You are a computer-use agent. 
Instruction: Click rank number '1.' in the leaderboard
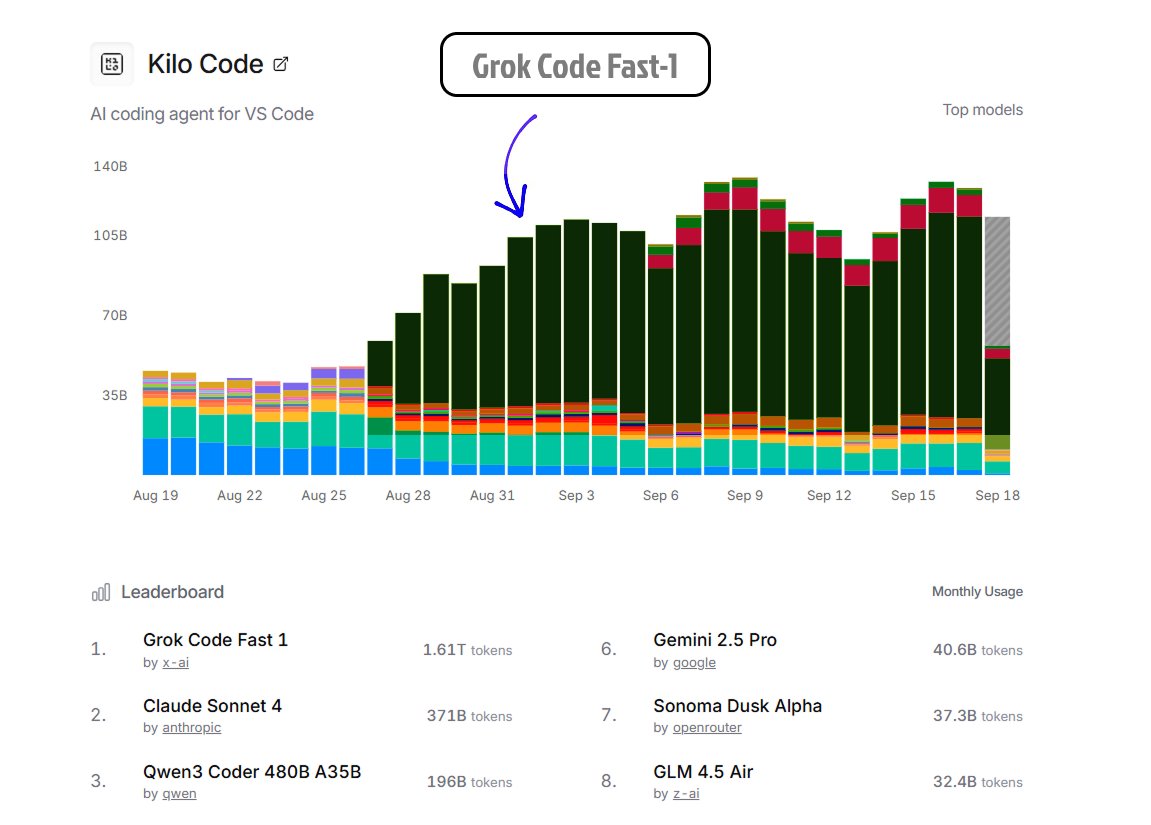98,649
